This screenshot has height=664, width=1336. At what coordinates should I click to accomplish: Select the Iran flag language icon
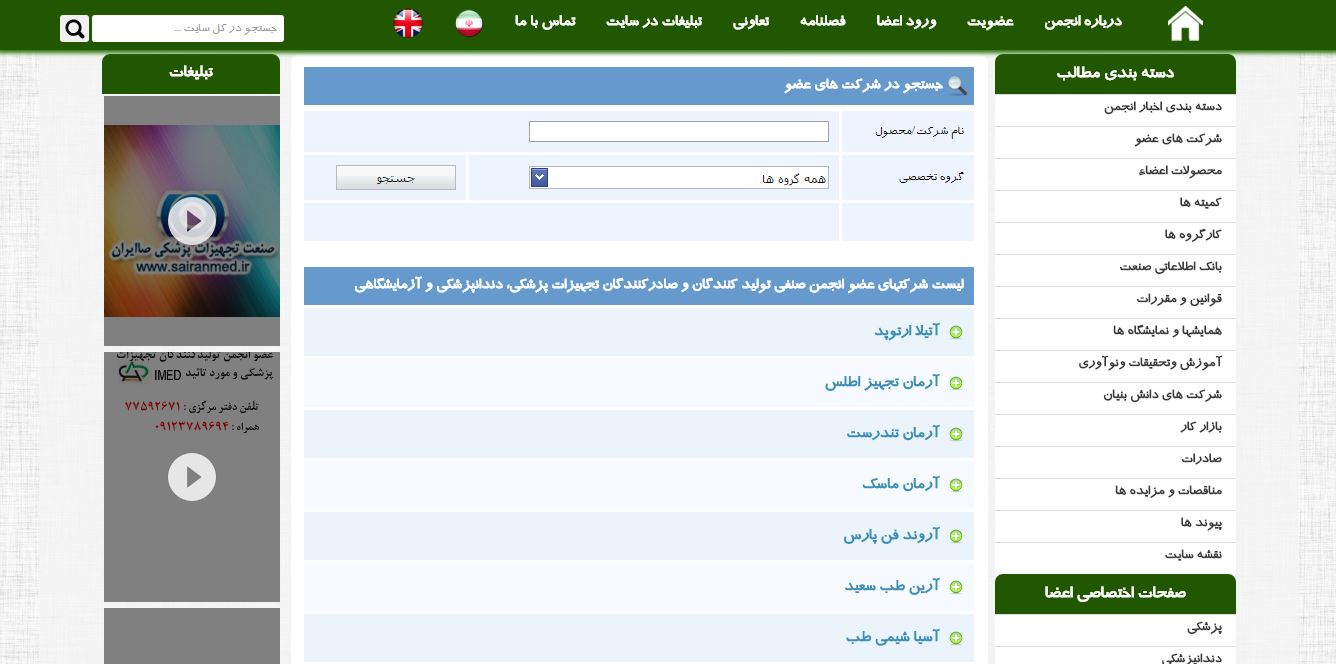[x=469, y=23]
